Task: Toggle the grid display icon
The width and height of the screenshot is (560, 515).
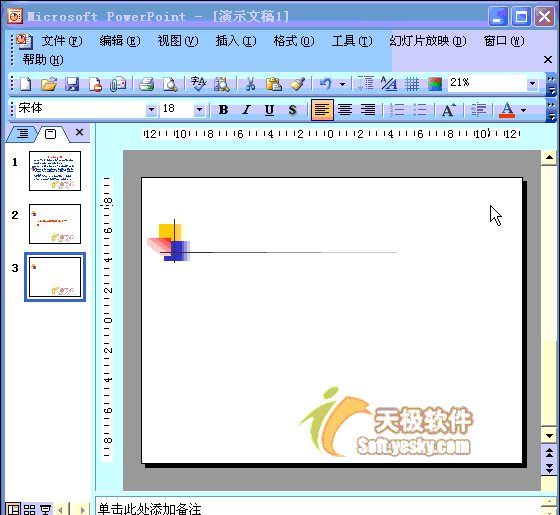Action: click(412, 84)
